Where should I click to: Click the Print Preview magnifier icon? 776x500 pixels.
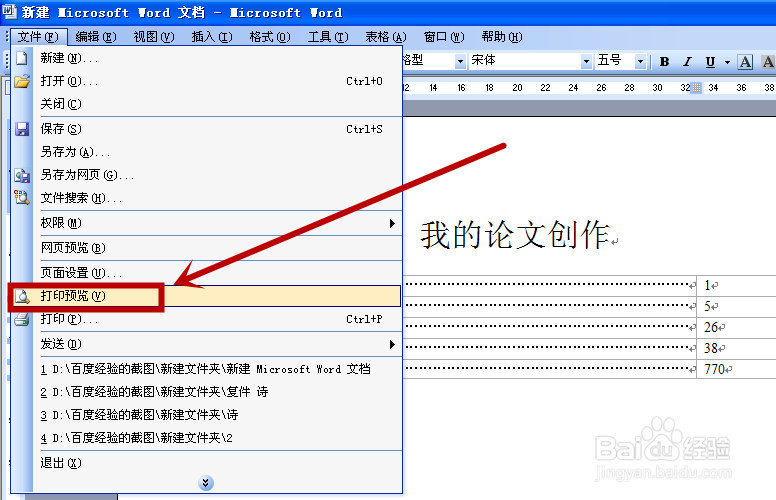point(22,296)
